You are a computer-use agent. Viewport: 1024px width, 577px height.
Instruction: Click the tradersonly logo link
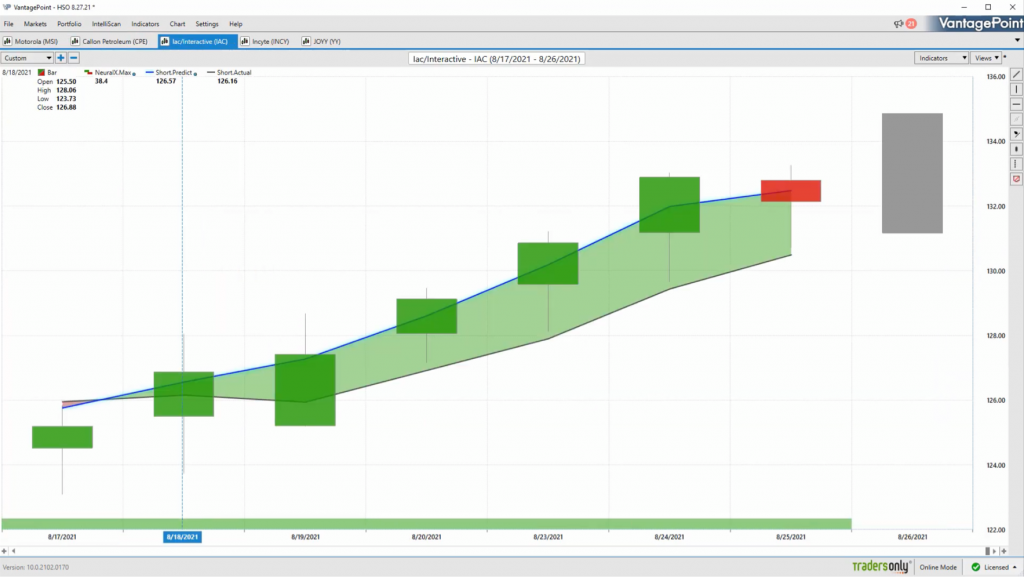pos(881,567)
